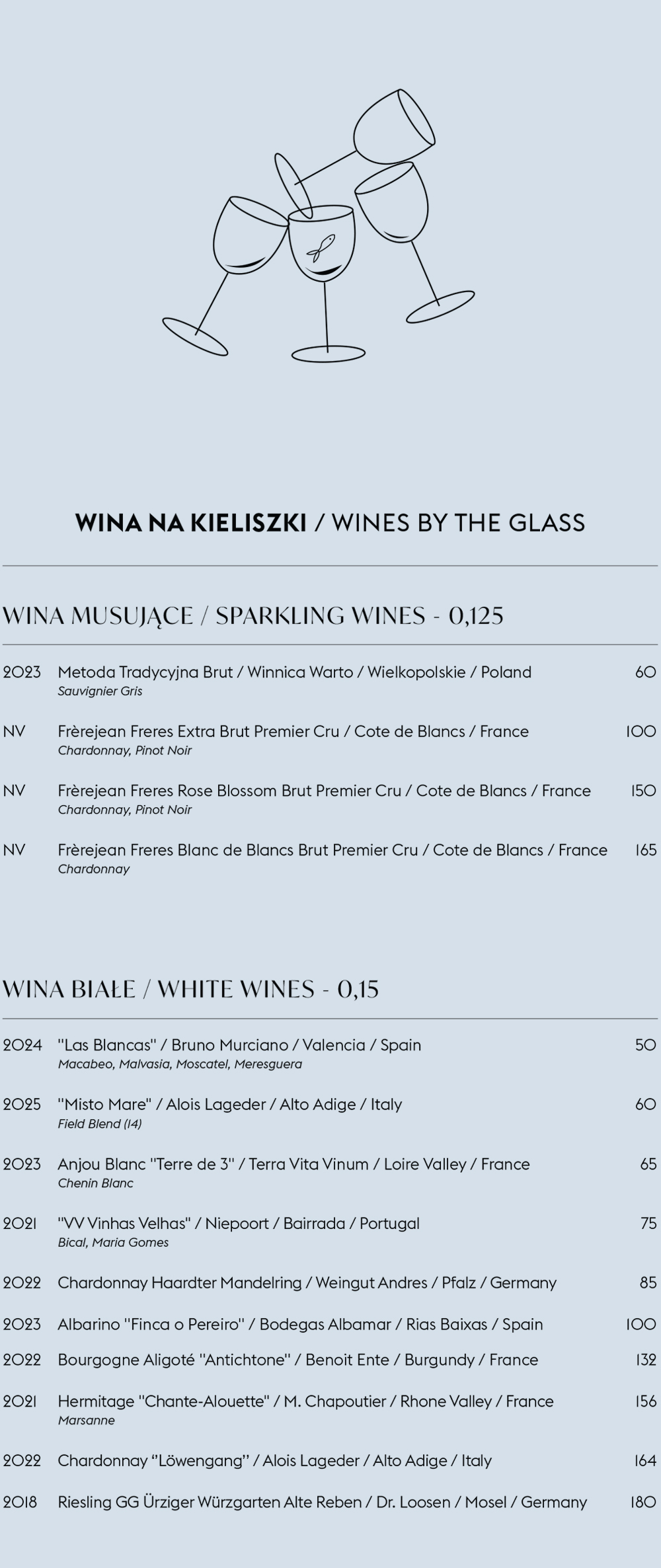Viewport: 661px width, 1568px height.
Task: Click the Chenin Blanc grape variety label
Action: tap(96, 1183)
